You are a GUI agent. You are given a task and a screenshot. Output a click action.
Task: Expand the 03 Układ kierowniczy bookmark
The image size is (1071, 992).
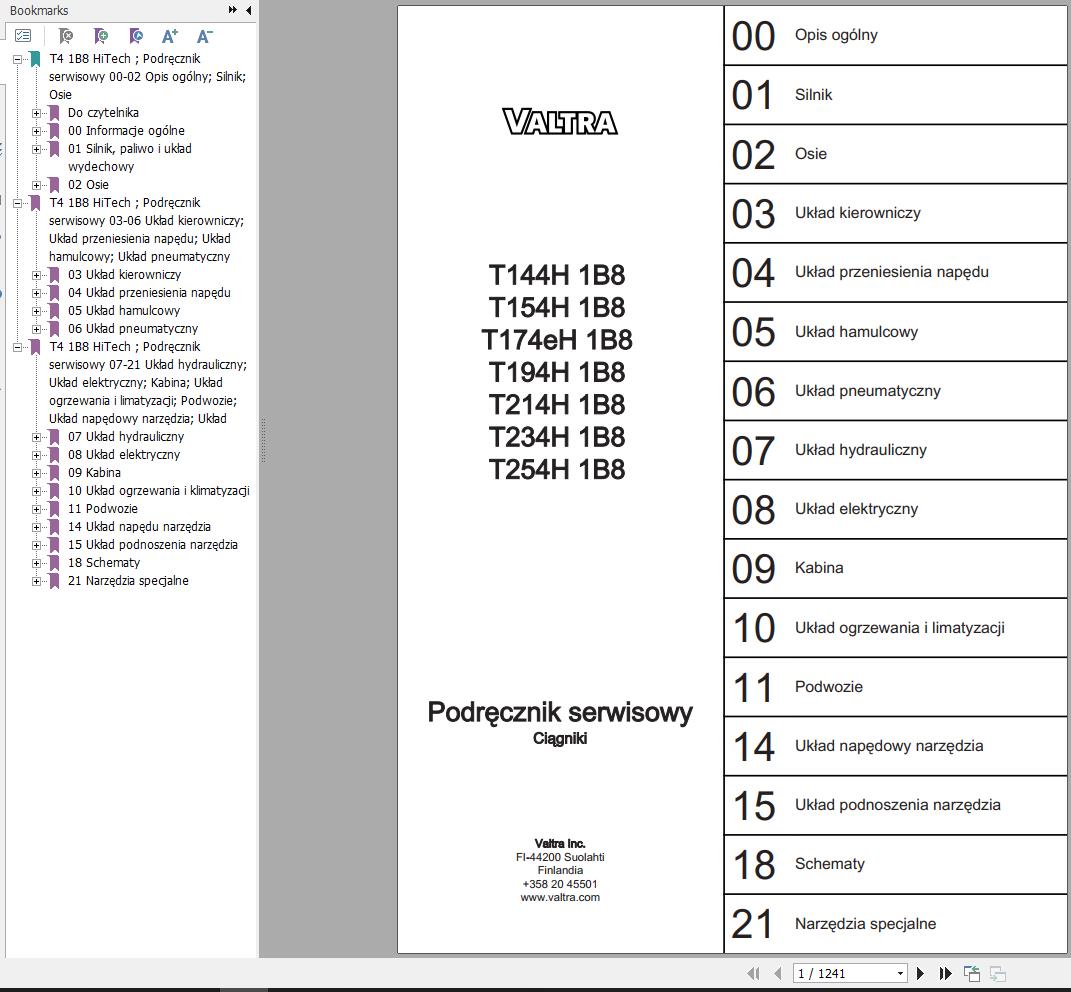(x=36, y=275)
